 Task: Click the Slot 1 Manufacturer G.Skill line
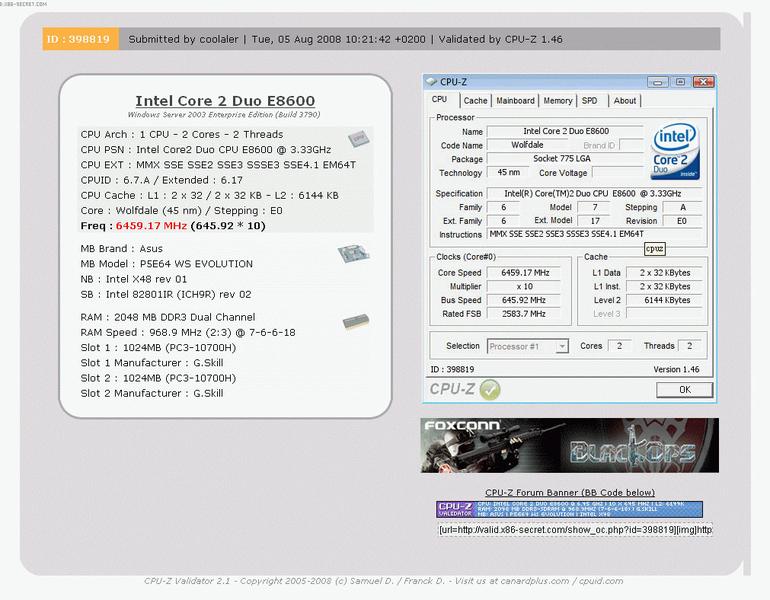coord(152,363)
